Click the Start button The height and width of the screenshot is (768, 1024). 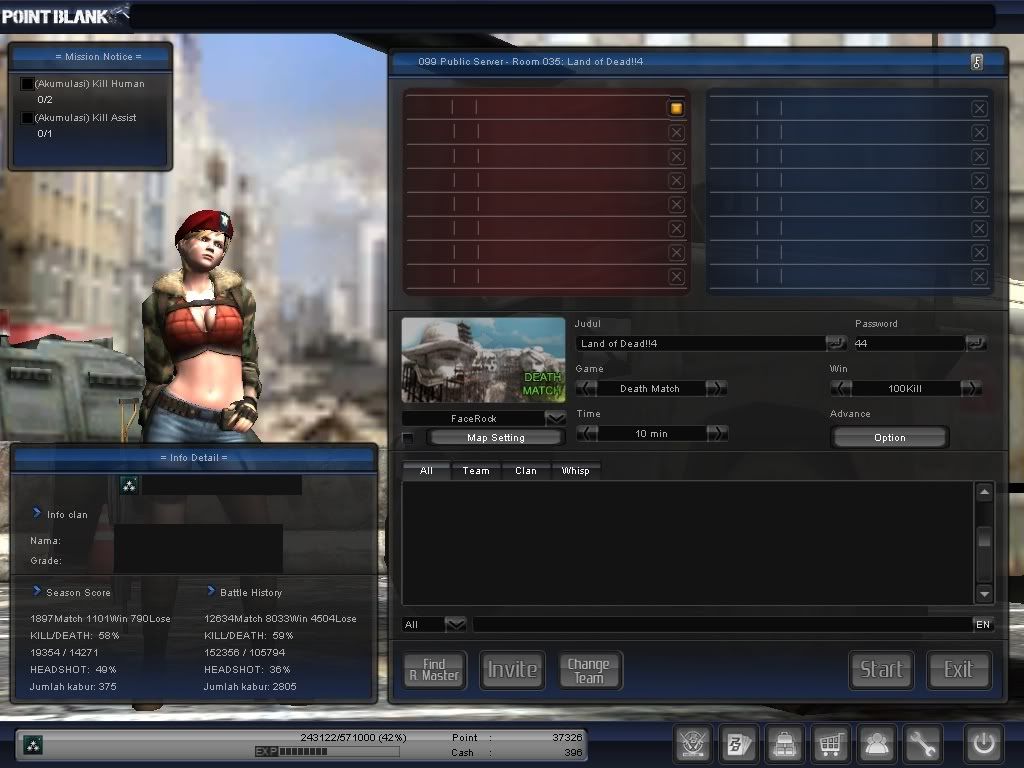tap(882, 670)
